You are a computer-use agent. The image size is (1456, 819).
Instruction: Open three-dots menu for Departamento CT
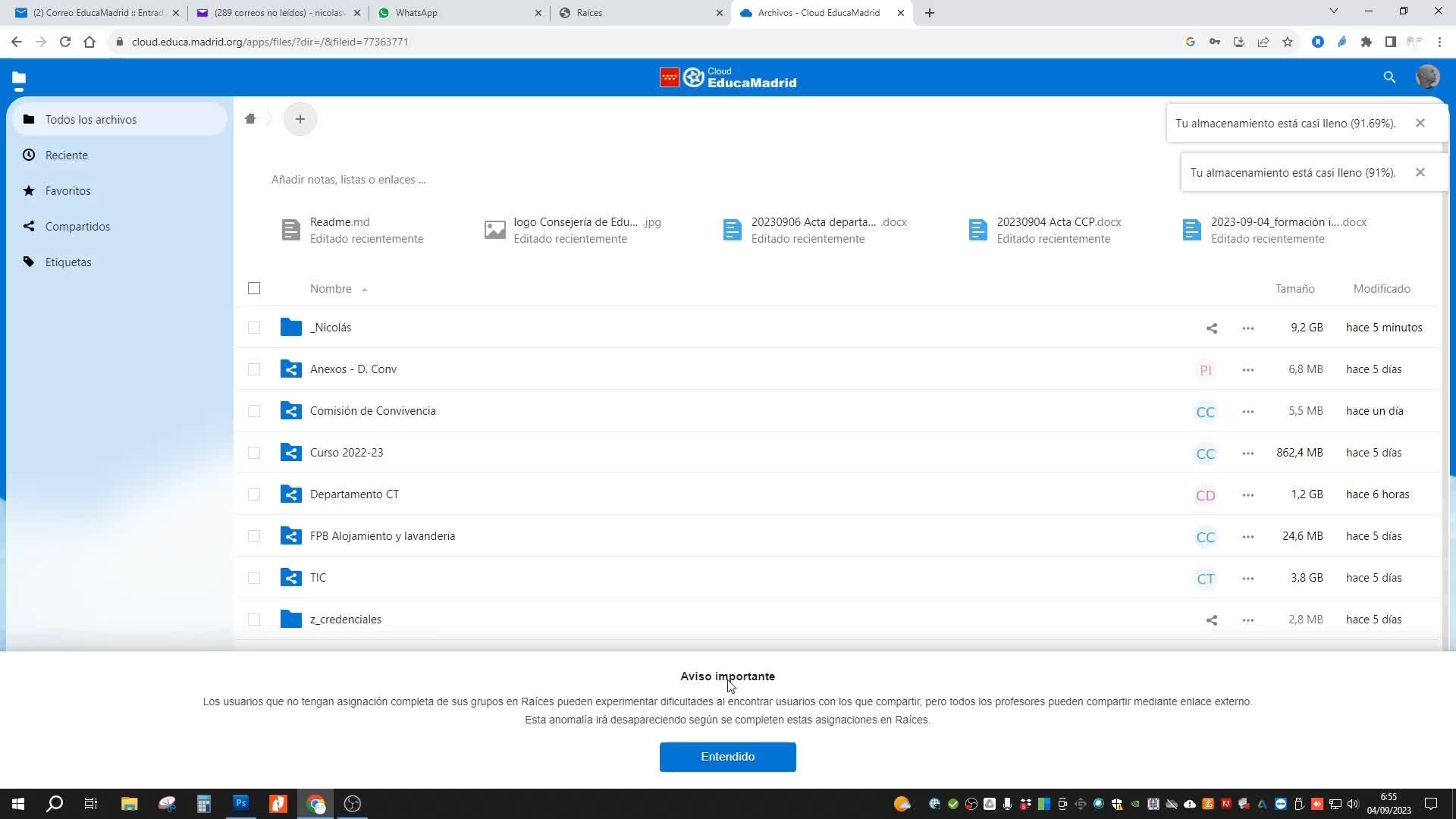coord(1247,495)
